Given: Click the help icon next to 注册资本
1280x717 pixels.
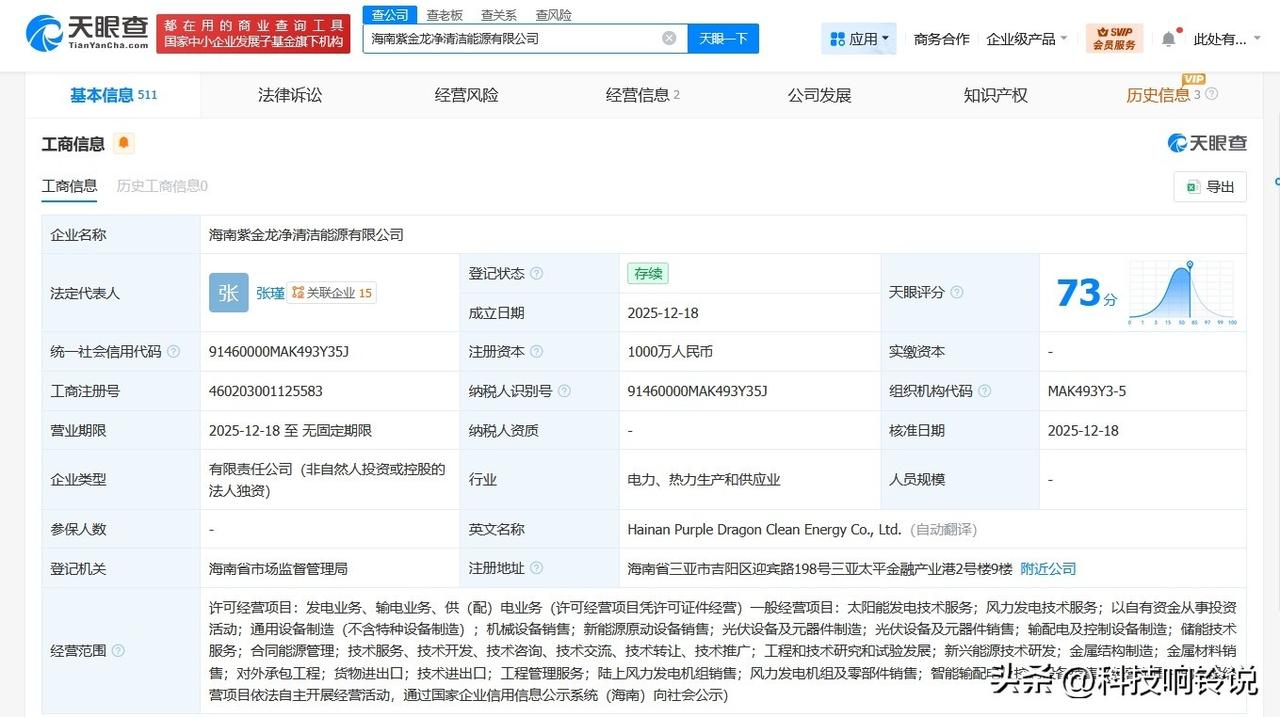Looking at the screenshot, I should (x=538, y=350).
